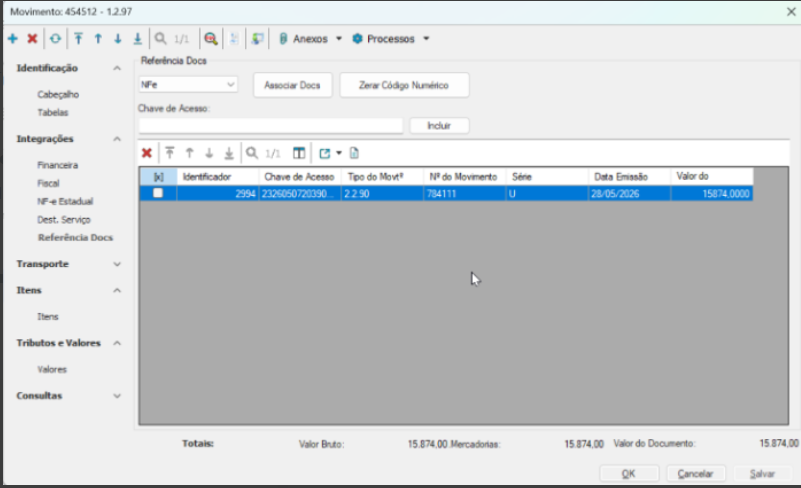The height and width of the screenshot is (488, 801).
Task: Click the column layout icon in grid toolbar
Action: click(x=299, y=153)
